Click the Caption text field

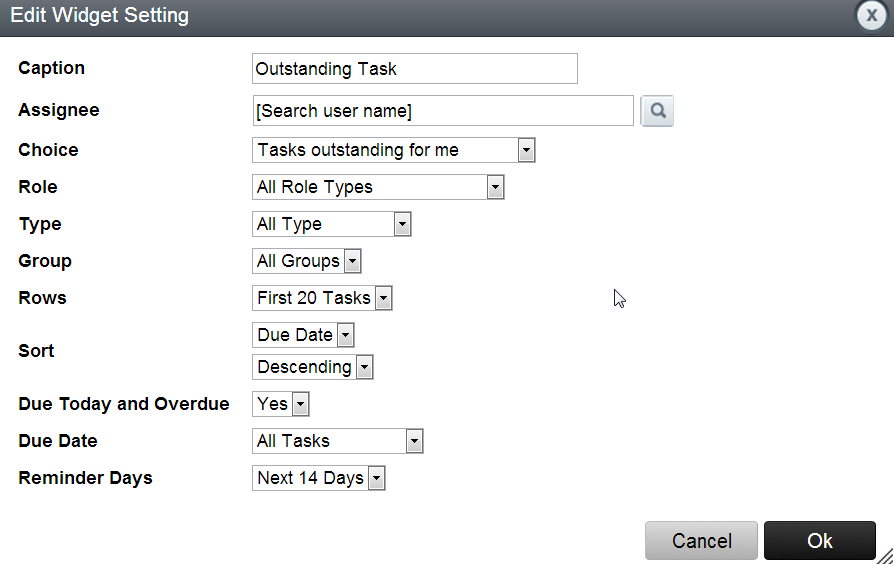click(x=415, y=69)
